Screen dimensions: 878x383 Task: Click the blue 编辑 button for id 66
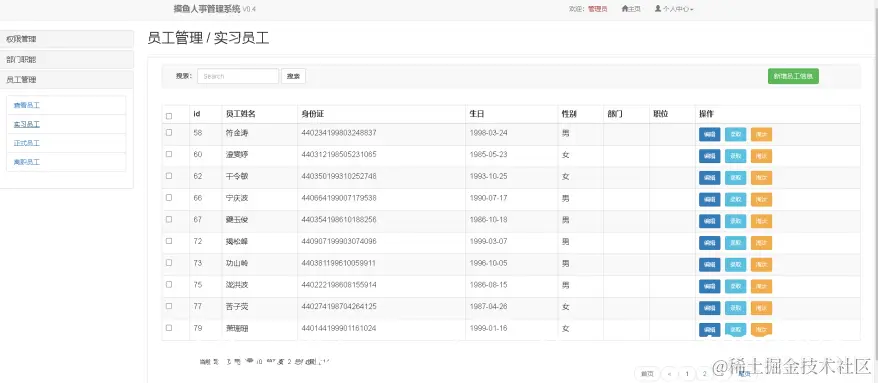pos(709,199)
